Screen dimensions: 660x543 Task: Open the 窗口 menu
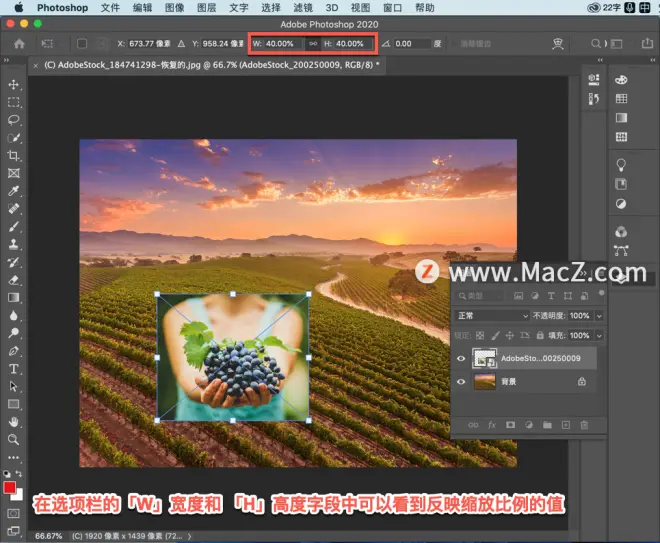(392, 8)
